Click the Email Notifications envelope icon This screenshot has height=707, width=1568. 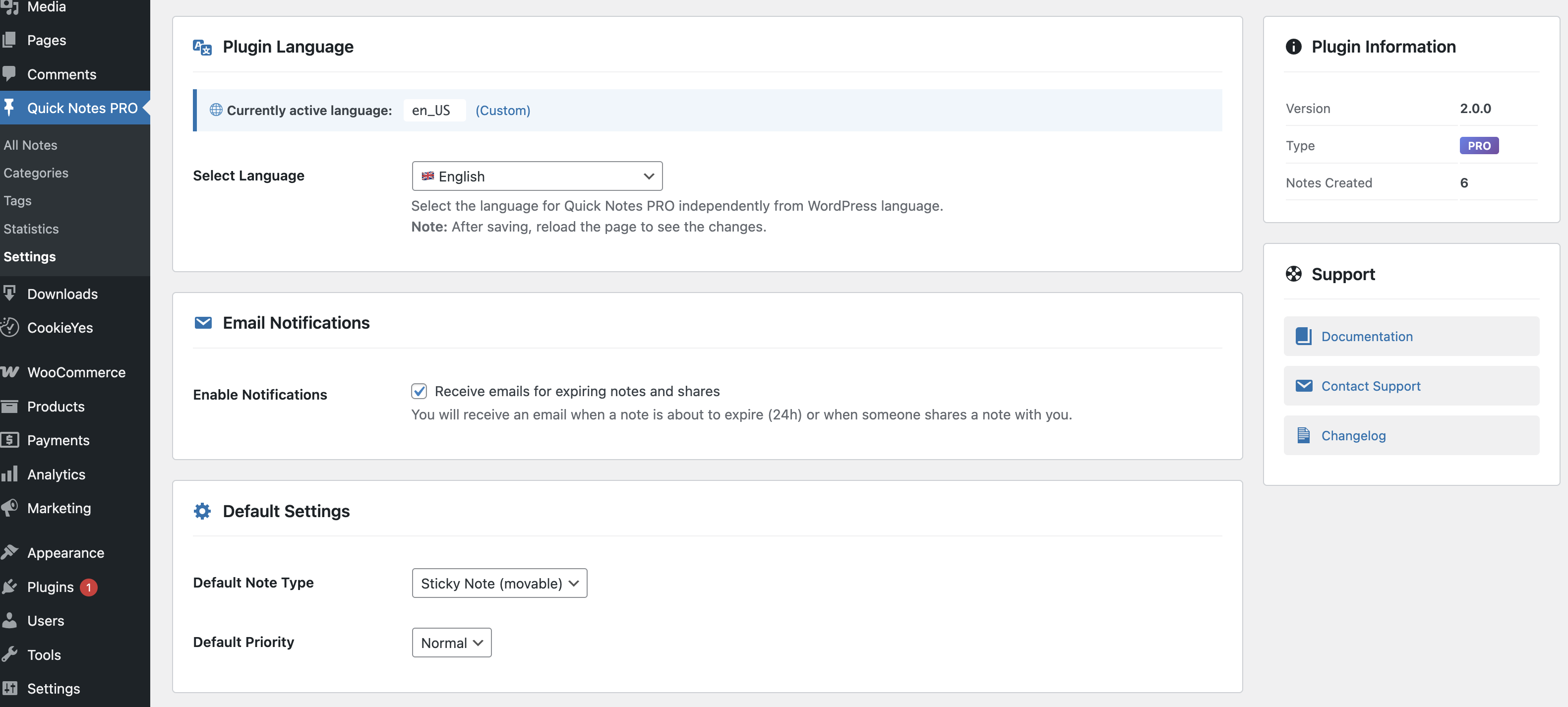[203, 322]
